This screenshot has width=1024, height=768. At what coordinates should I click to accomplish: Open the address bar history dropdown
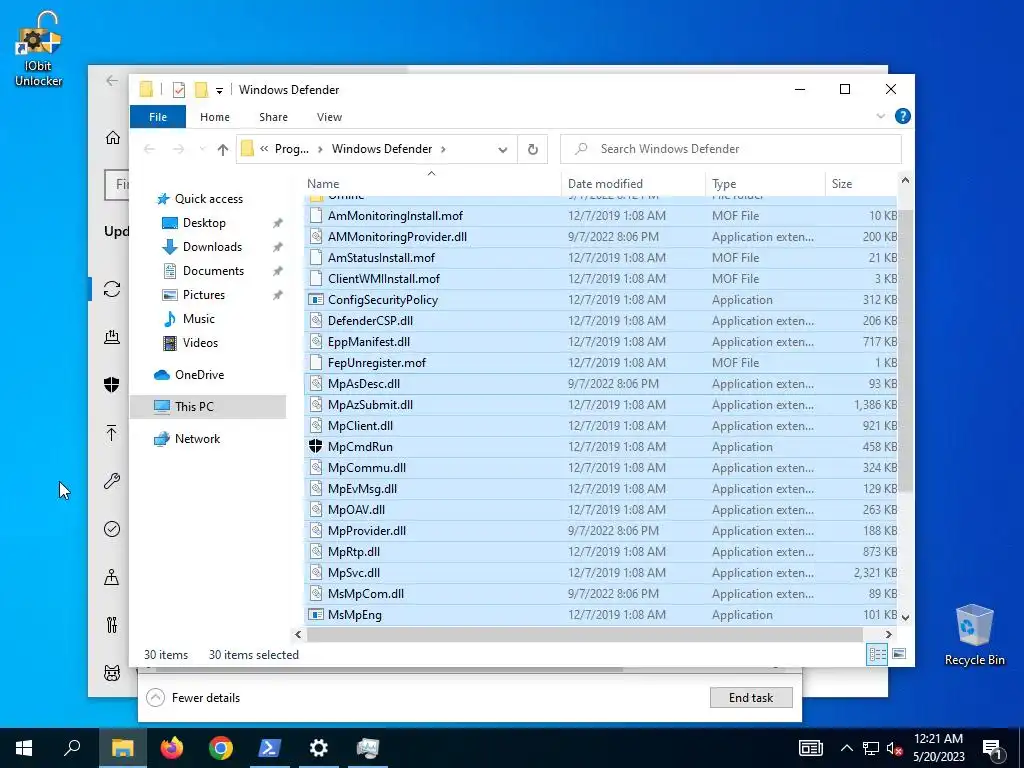click(502, 150)
